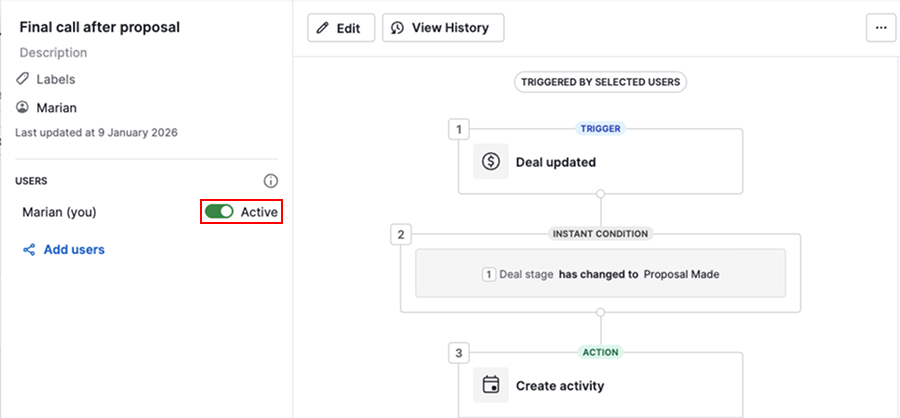This screenshot has height=418, width=900.
Task: Click the Triggered by selected users badge
Action: 600,82
